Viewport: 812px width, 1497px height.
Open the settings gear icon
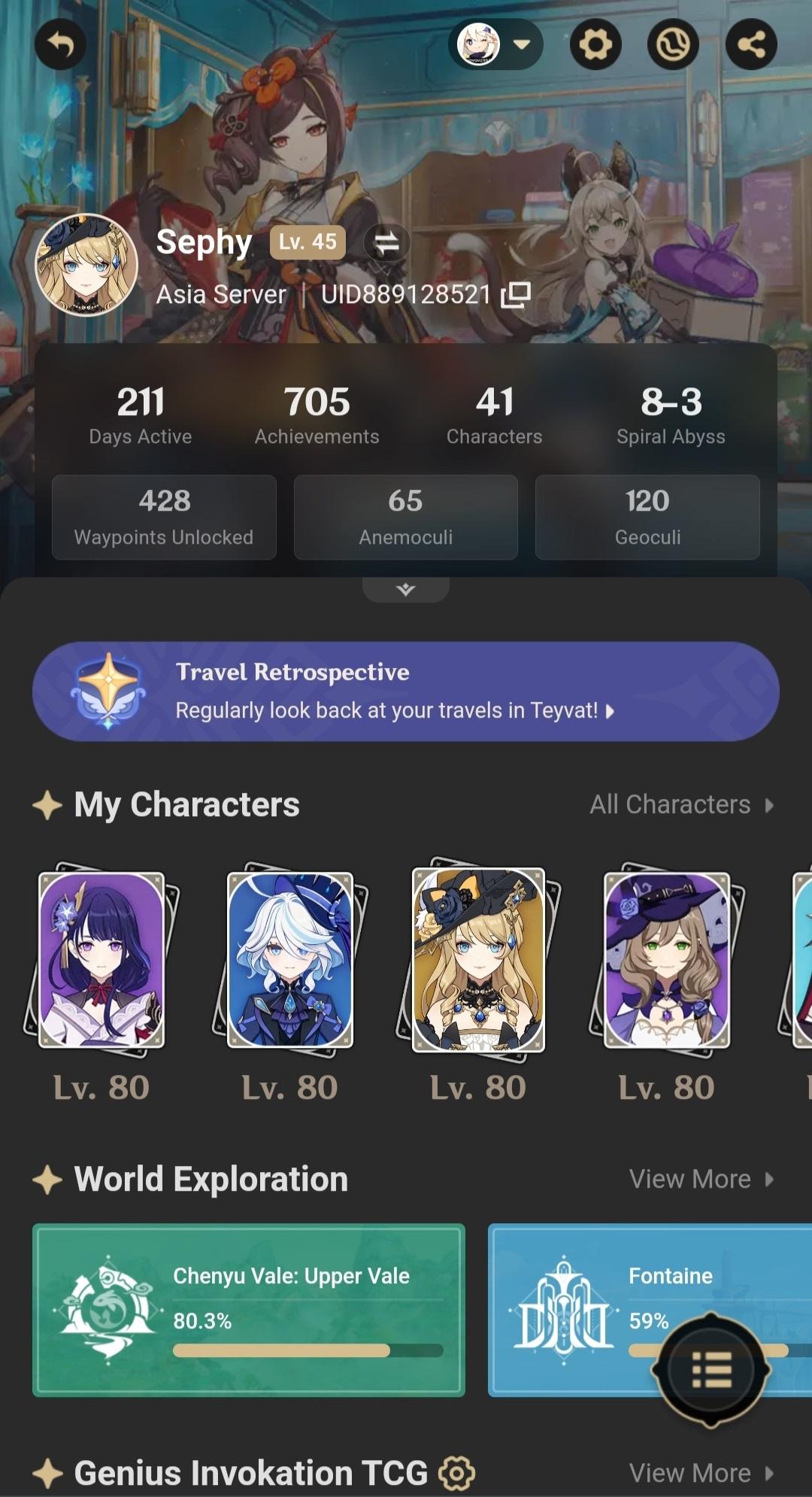click(595, 45)
